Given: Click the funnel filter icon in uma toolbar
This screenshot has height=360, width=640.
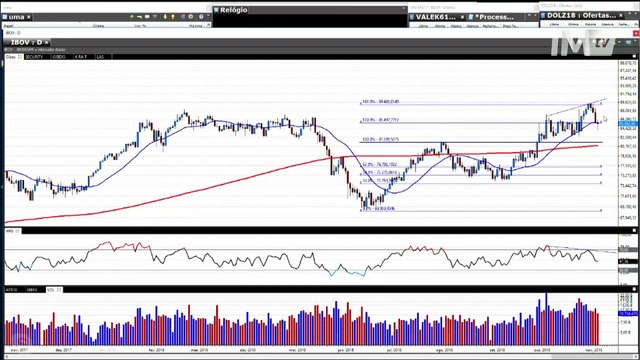Looking at the screenshot, I should (155, 17).
